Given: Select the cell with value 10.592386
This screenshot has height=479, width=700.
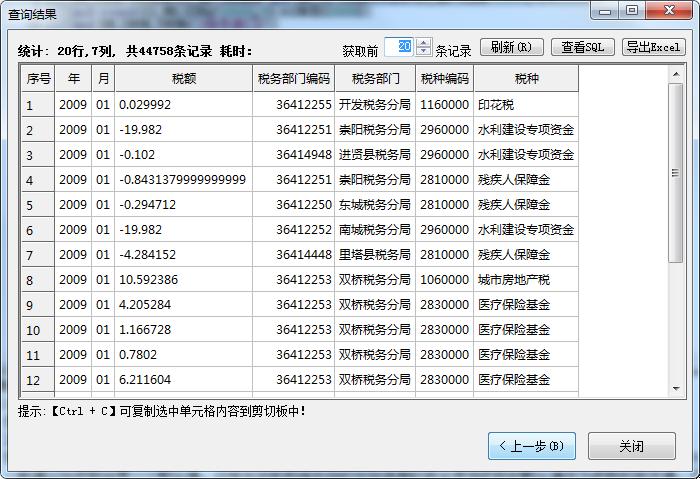Looking at the screenshot, I should point(183,280).
